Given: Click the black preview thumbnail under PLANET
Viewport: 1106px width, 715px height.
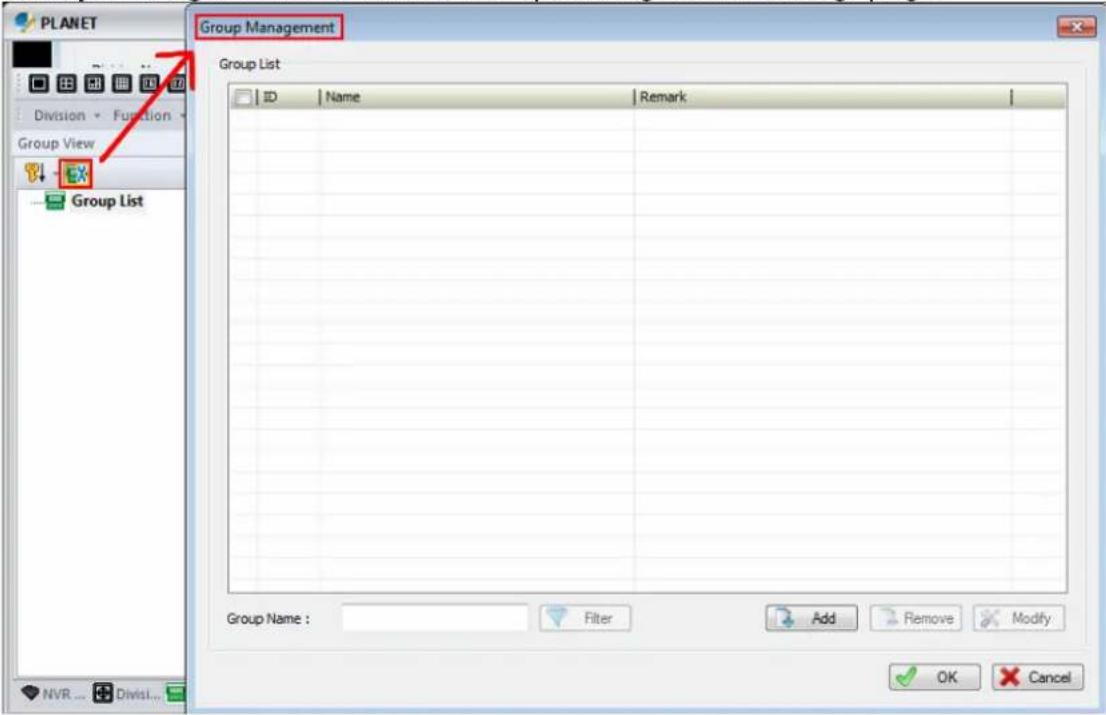Looking at the screenshot, I should coord(32,54).
